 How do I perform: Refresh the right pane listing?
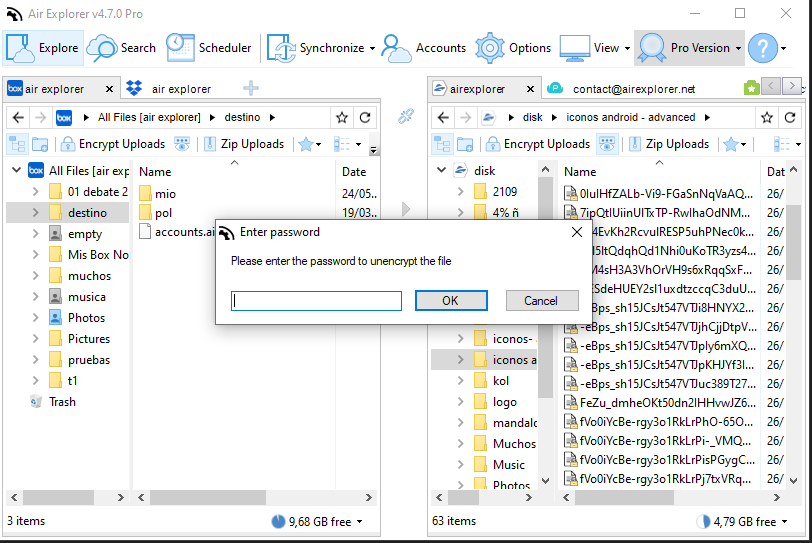[x=790, y=118]
